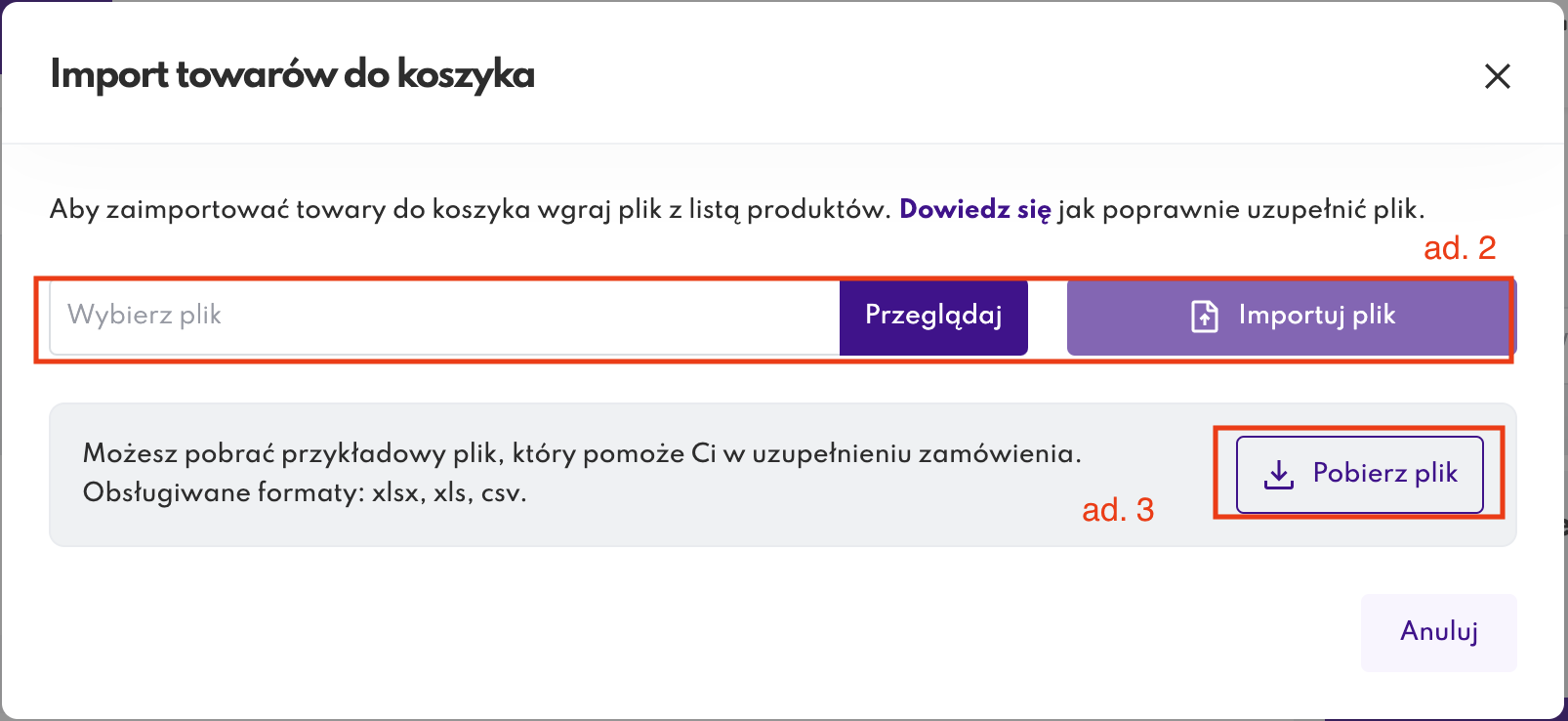Click the "Import towarów do koszyka" heading
Screen dimensions: 1568x721
pyautogui.click(x=292, y=75)
